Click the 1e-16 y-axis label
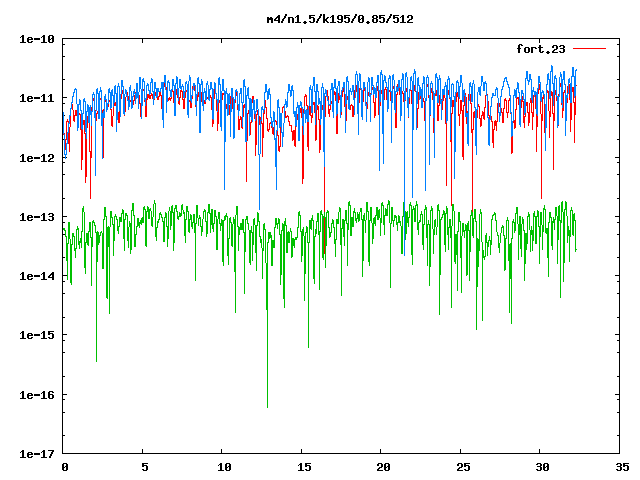The image size is (640, 480). (x=37, y=395)
